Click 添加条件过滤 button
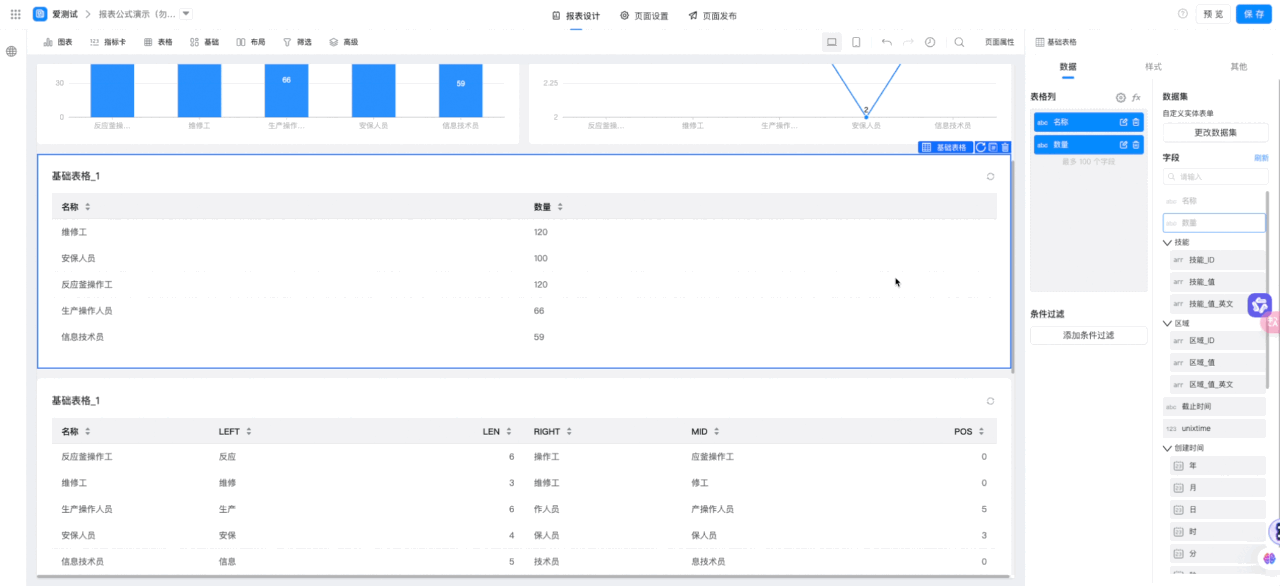Image resolution: width=1280 pixels, height=586 pixels. point(1088,335)
